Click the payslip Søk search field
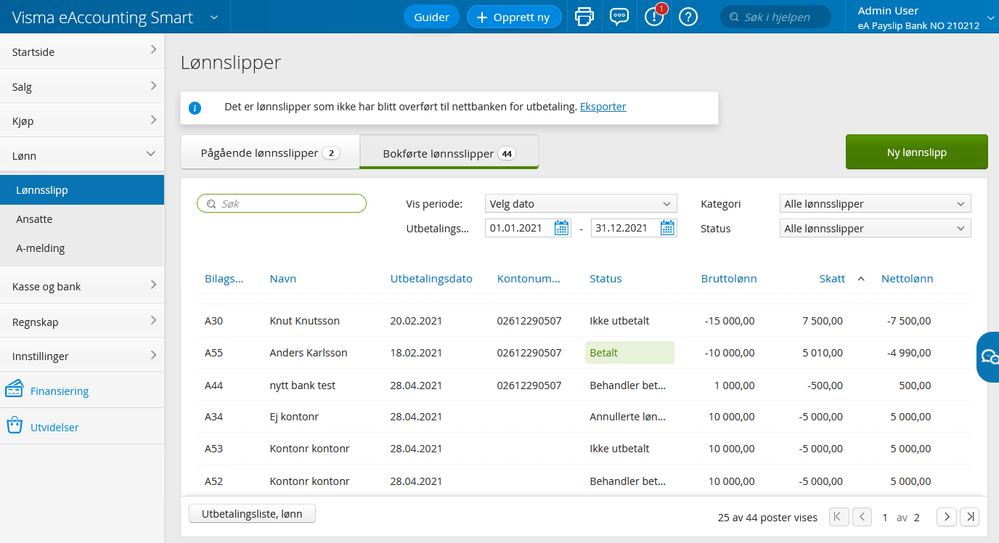The width and height of the screenshot is (999, 543). (282, 203)
